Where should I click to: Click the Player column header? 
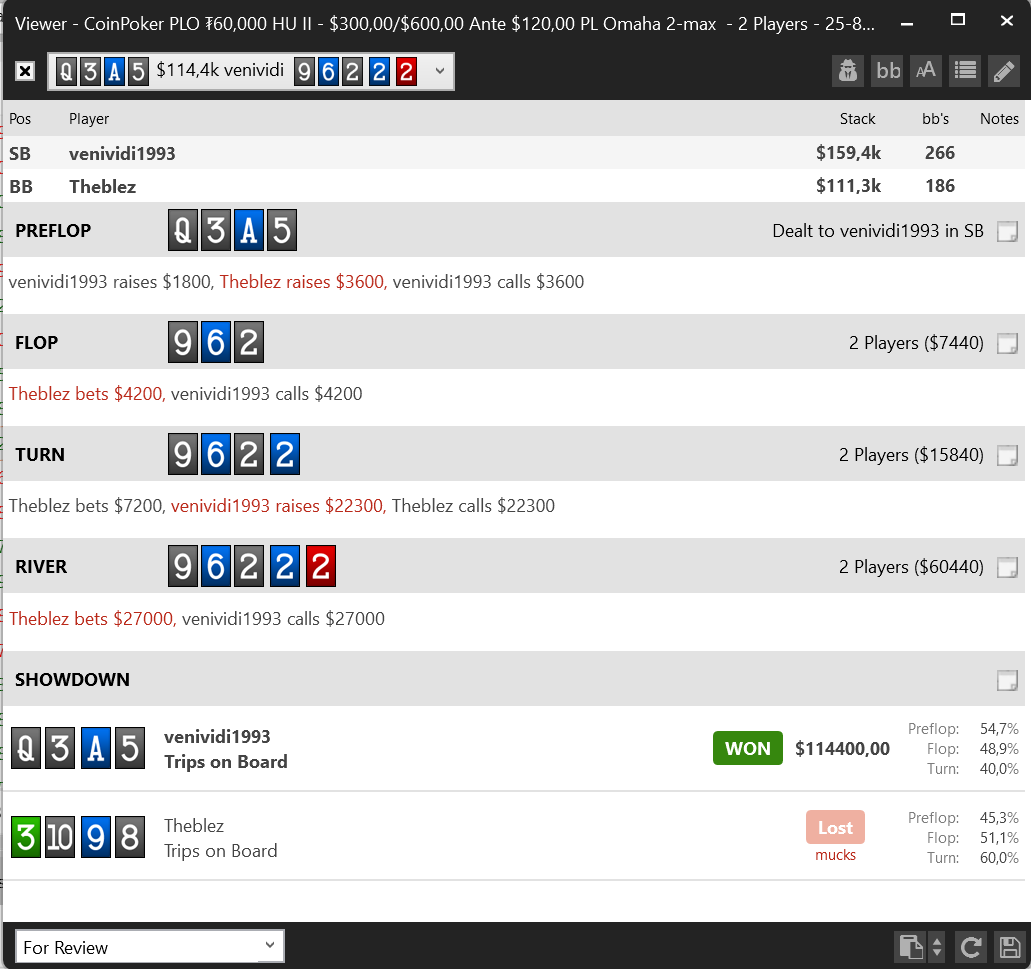click(x=89, y=118)
